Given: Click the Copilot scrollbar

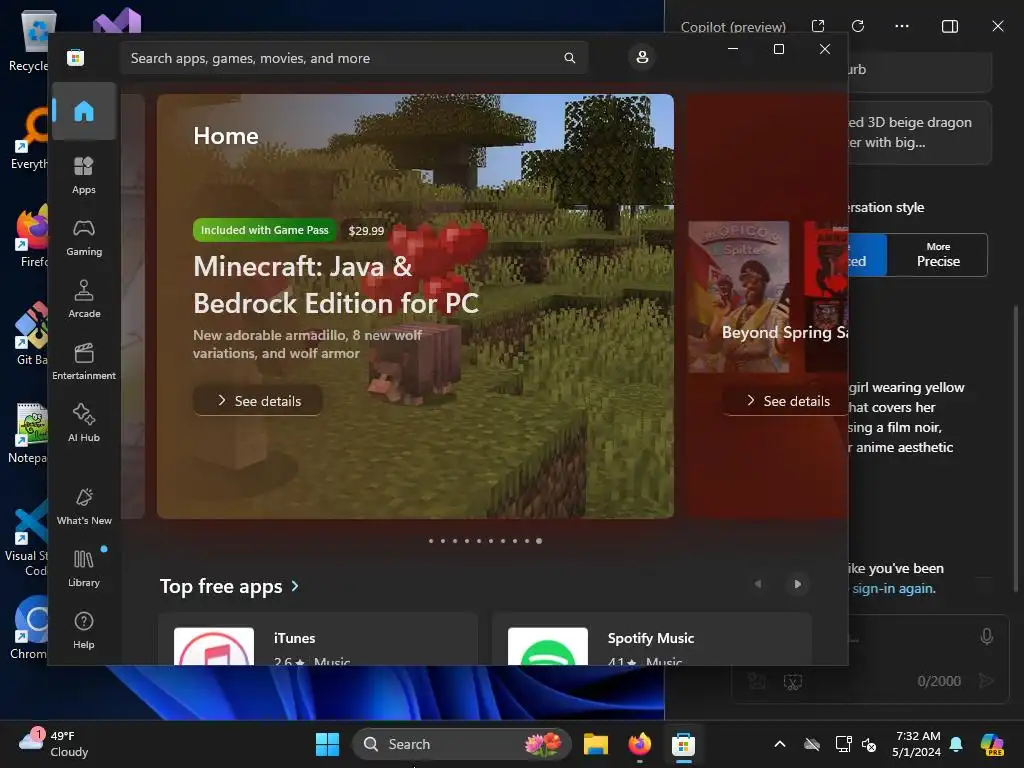Looking at the screenshot, I should tap(1016, 448).
